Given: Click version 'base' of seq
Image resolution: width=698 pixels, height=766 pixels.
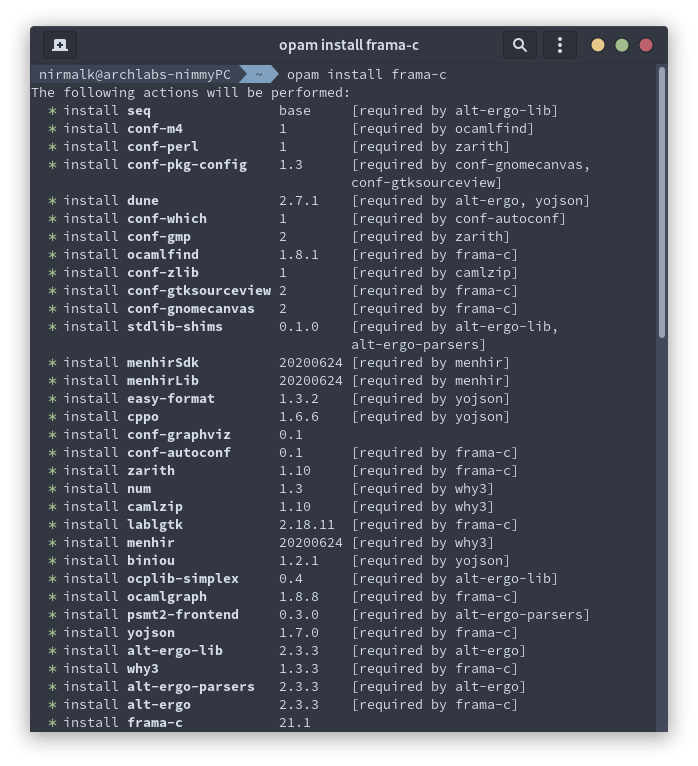Looking at the screenshot, I should pos(295,111).
